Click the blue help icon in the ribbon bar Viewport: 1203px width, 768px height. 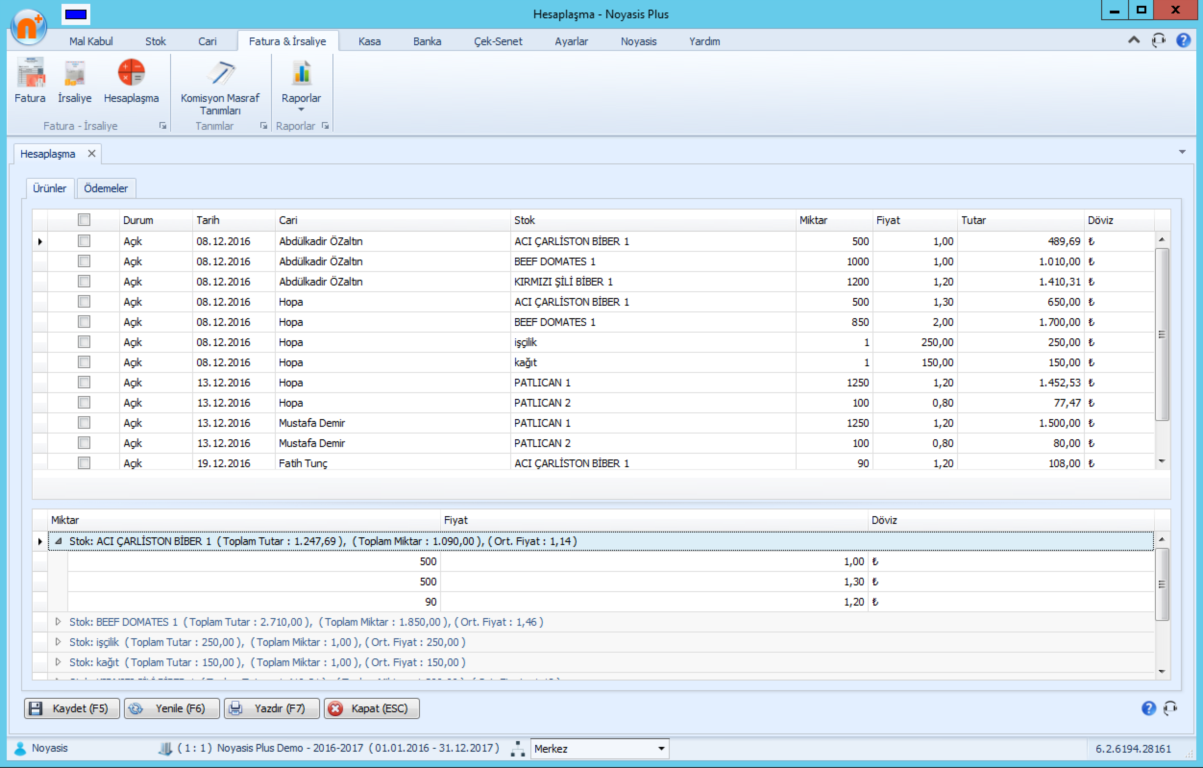coord(1183,41)
